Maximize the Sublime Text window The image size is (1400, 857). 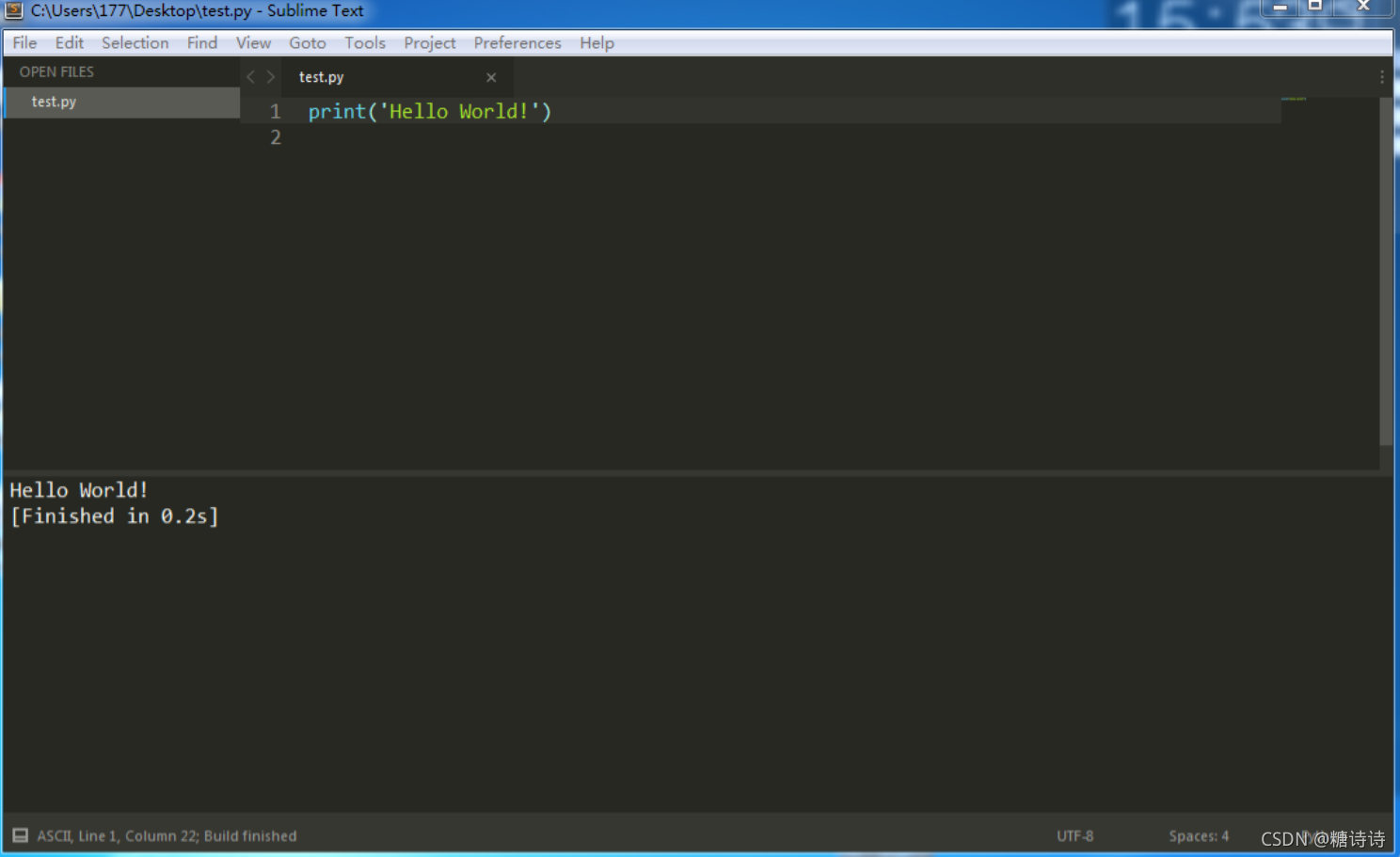[x=1315, y=7]
